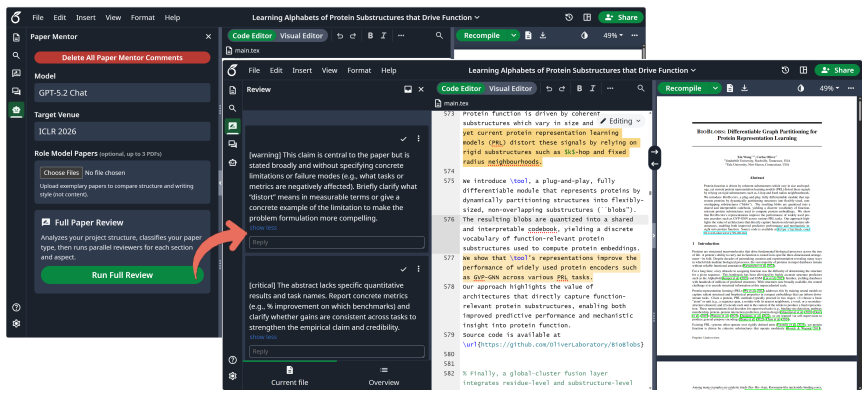The height and width of the screenshot is (396, 868).
Task: Click the search icon in back window sidebar
Action: click(x=16, y=55)
